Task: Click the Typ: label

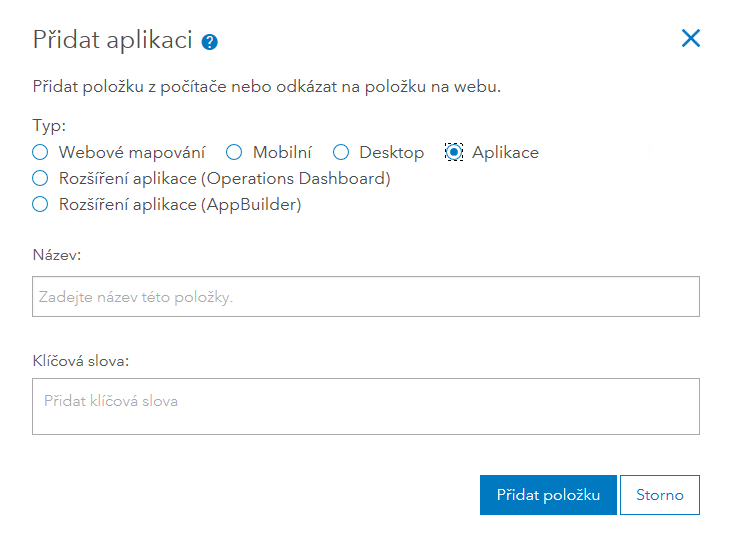Action: 49,128
